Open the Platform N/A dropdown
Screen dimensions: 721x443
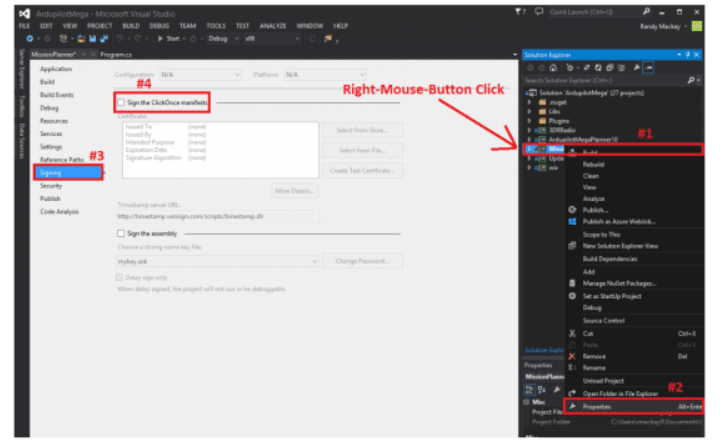pyautogui.click(x=325, y=75)
